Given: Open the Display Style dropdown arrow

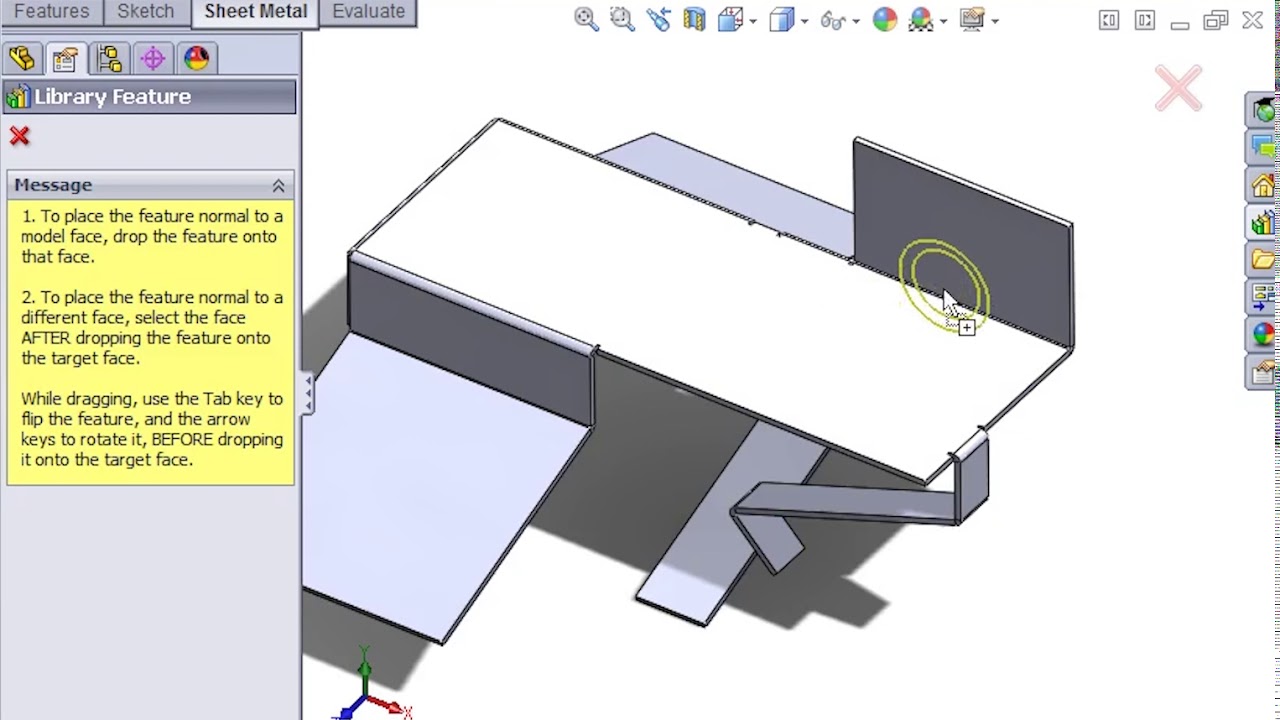Looking at the screenshot, I should point(803,21).
